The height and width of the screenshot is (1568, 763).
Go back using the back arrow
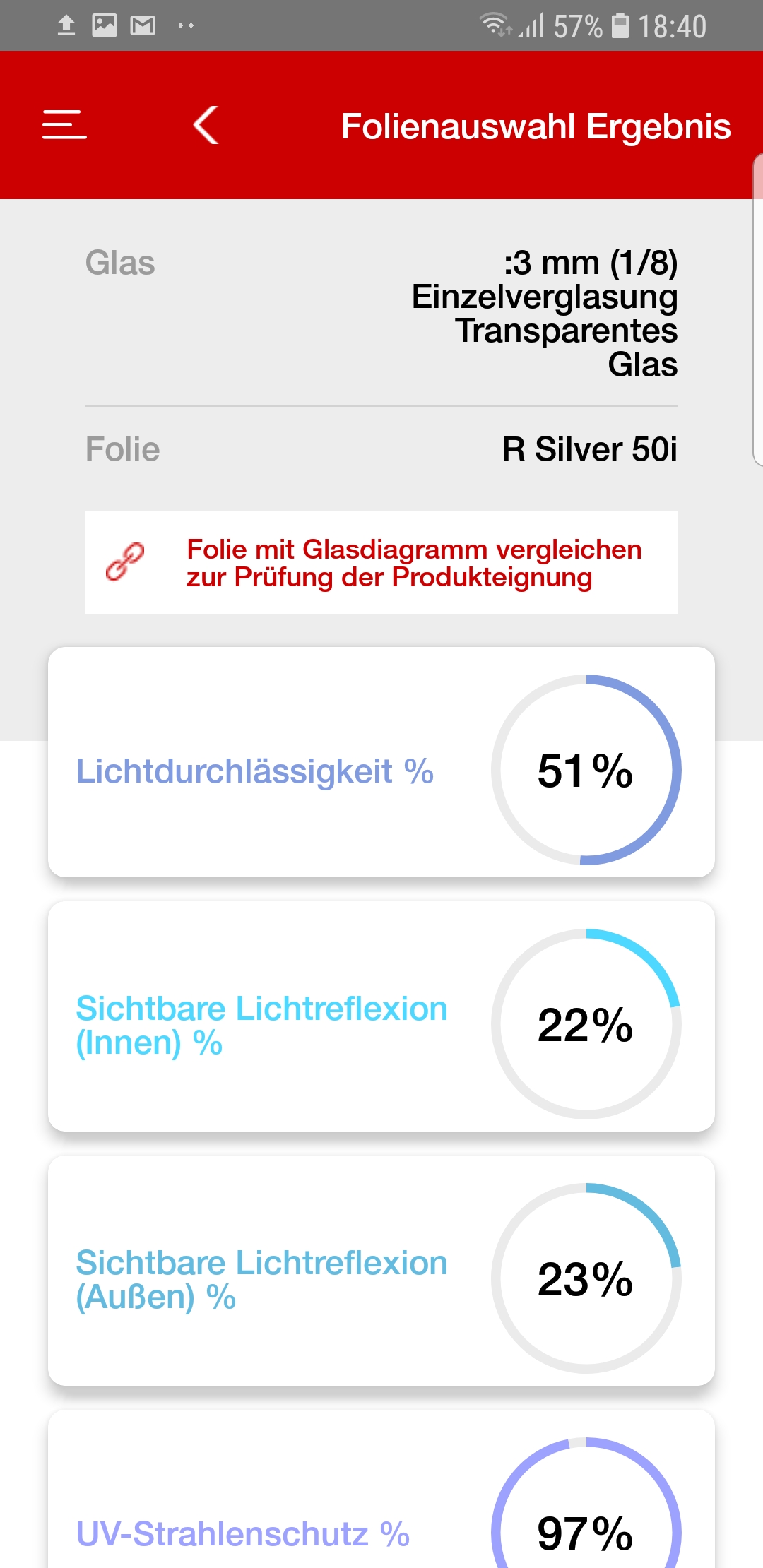tap(206, 125)
